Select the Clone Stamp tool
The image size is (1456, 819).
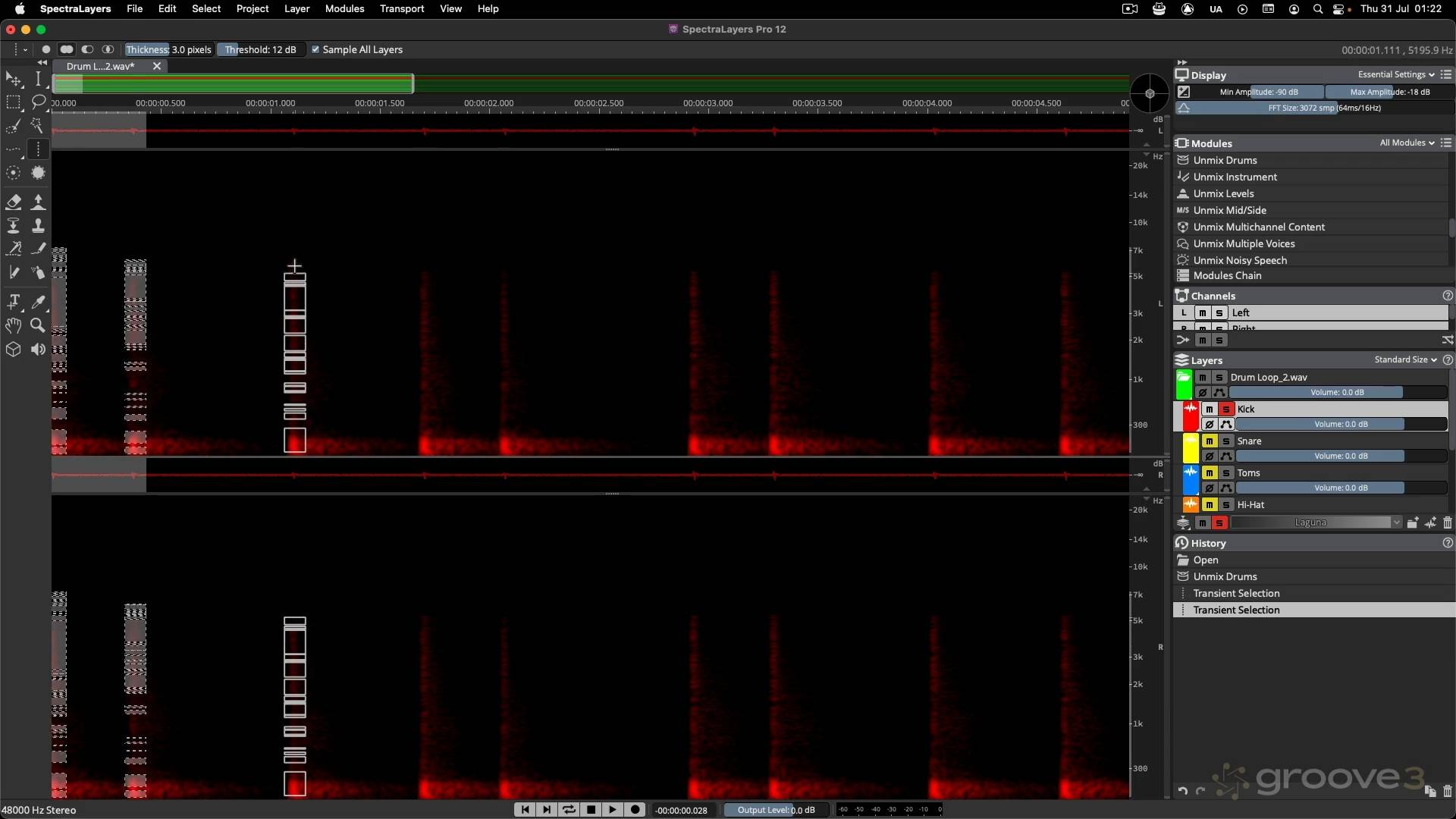coord(38,225)
